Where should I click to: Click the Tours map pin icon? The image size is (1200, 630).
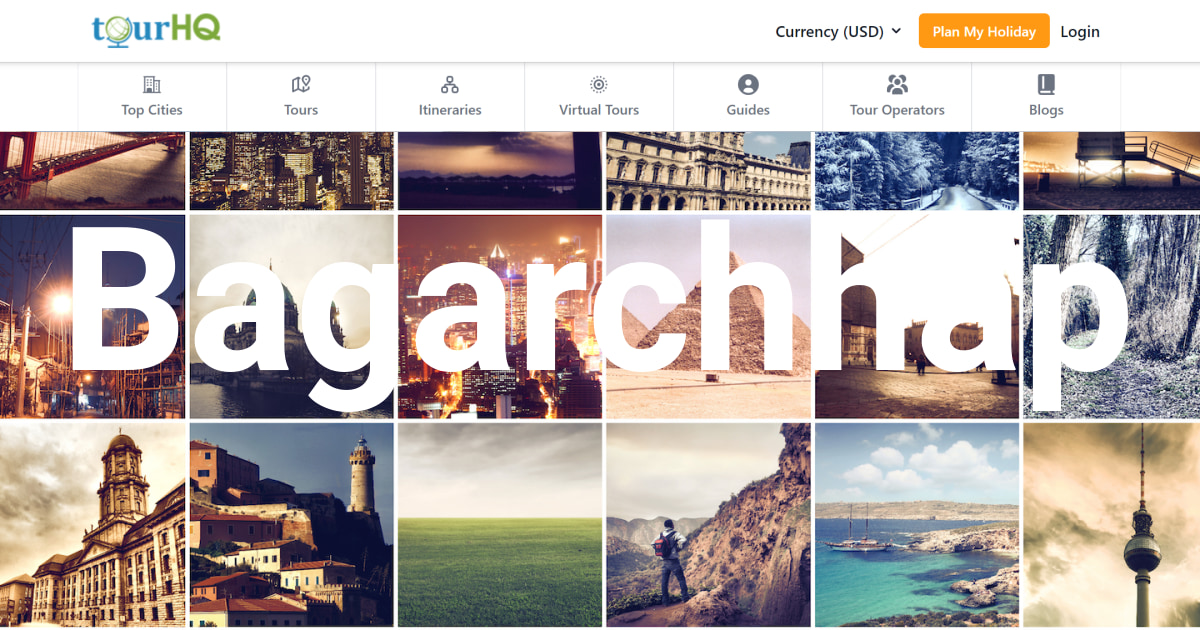(301, 84)
